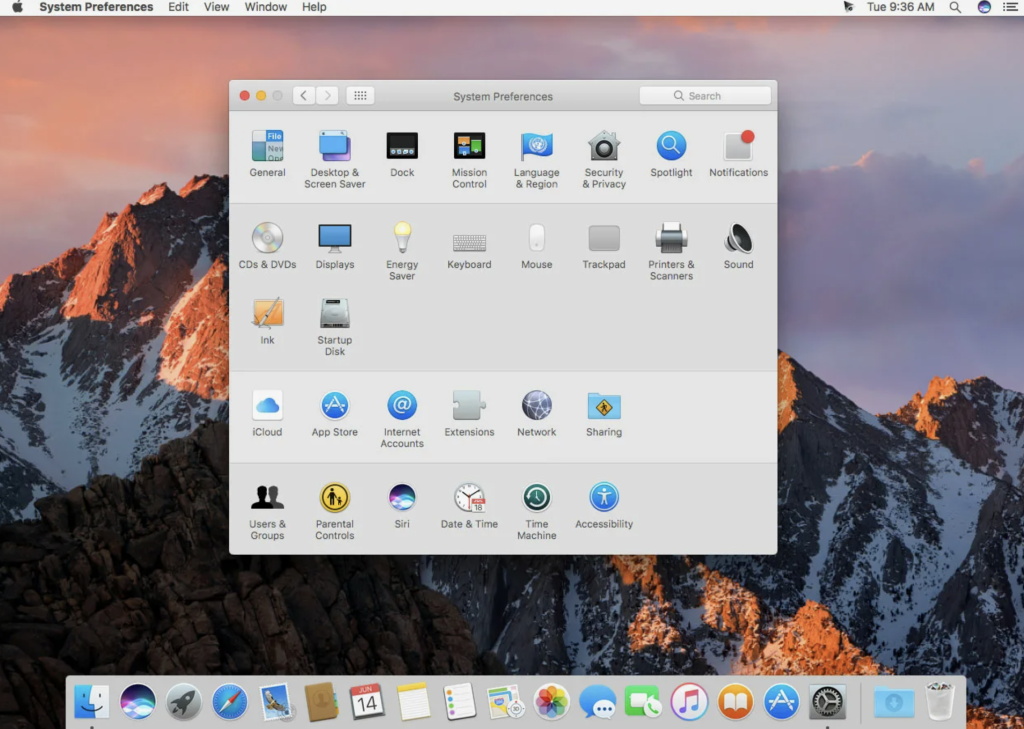Launch Safari from the Dock

(x=230, y=702)
